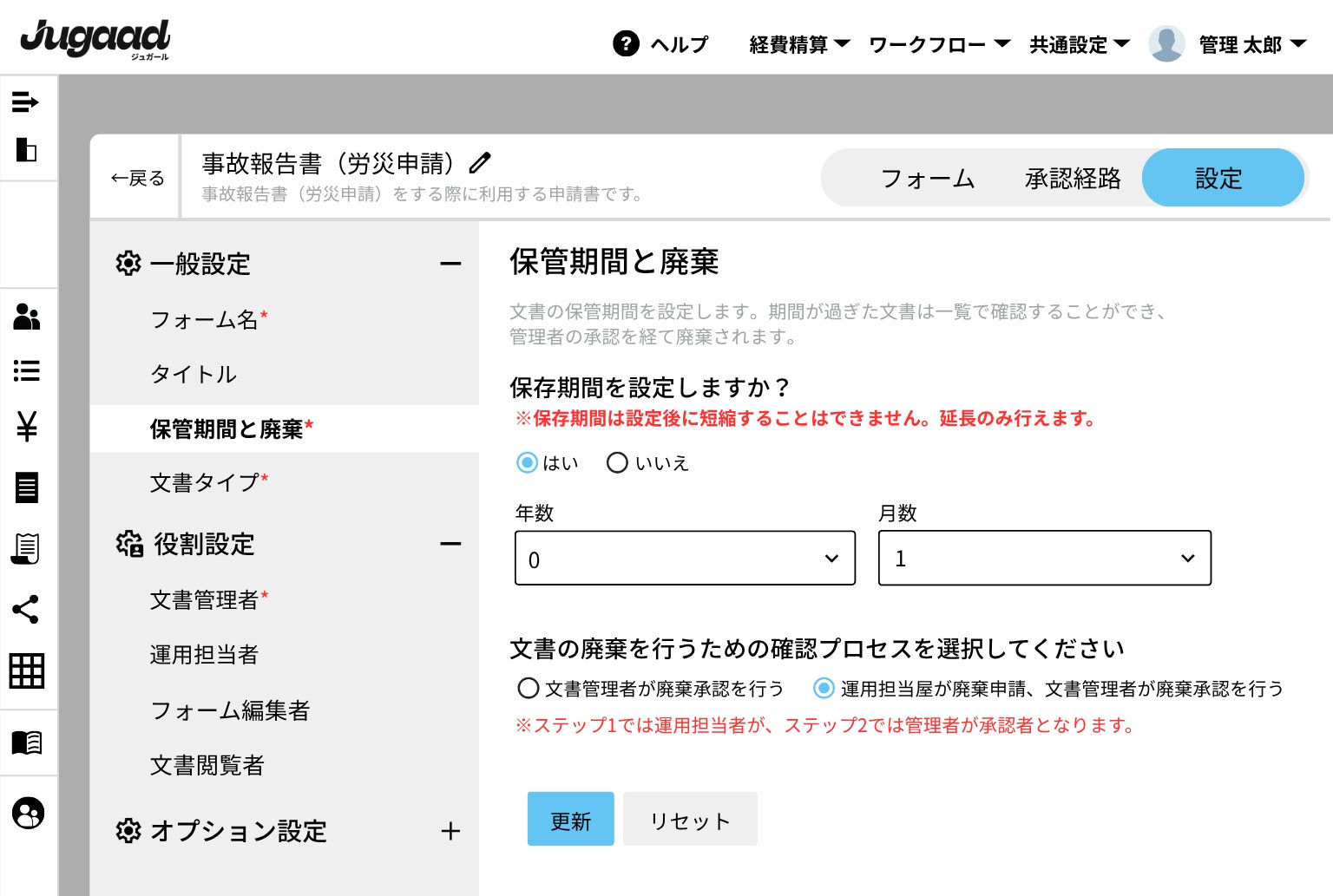Click the yen currency icon in sidebar

(27, 427)
